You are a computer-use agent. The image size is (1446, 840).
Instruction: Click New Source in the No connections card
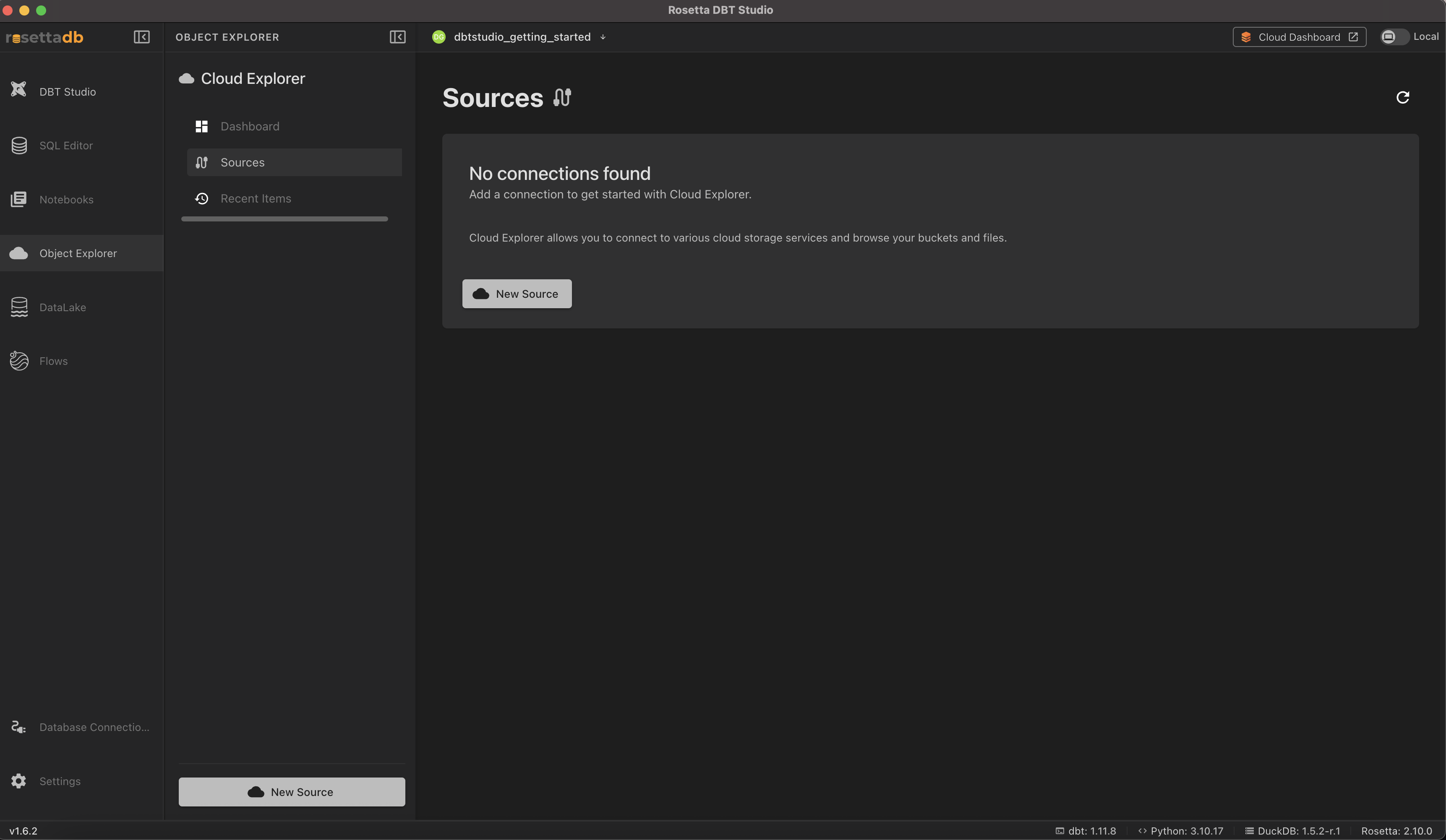pyautogui.click(x=517, y=294)
